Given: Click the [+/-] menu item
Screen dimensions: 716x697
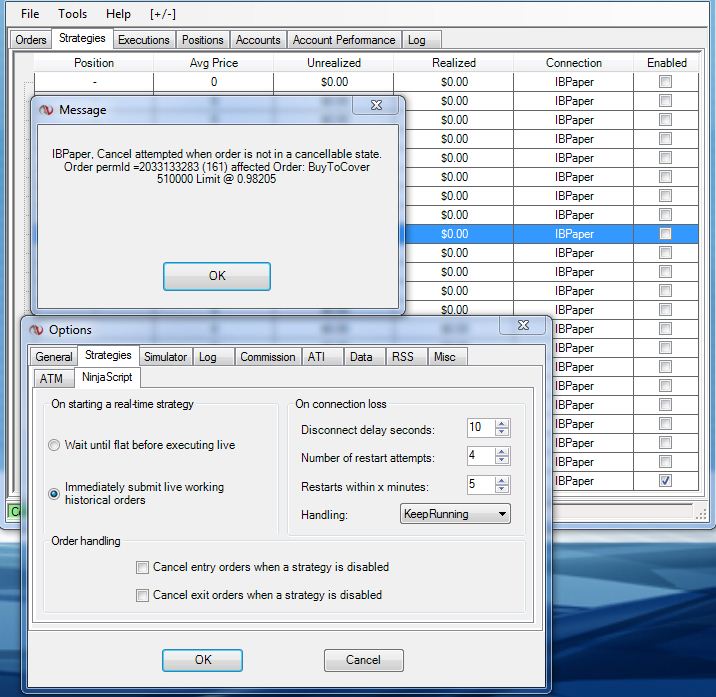Looking at the screenshot, I should pos(163,14).
